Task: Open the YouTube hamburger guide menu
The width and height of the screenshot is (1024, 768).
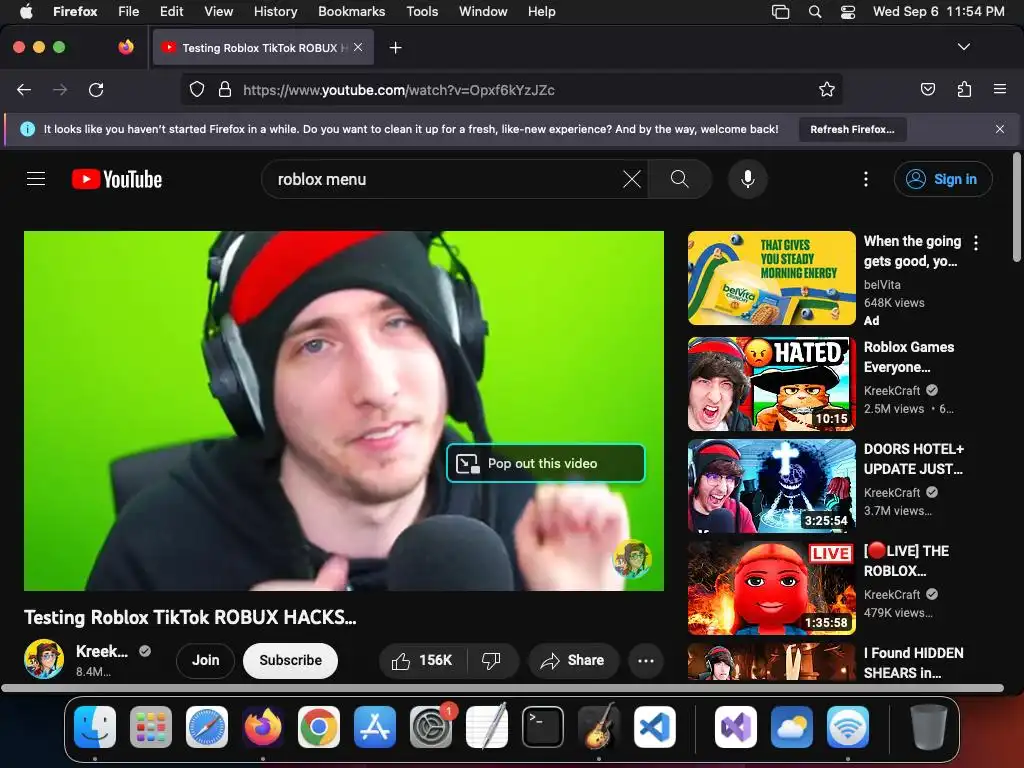Action: [x=36, y=179]
